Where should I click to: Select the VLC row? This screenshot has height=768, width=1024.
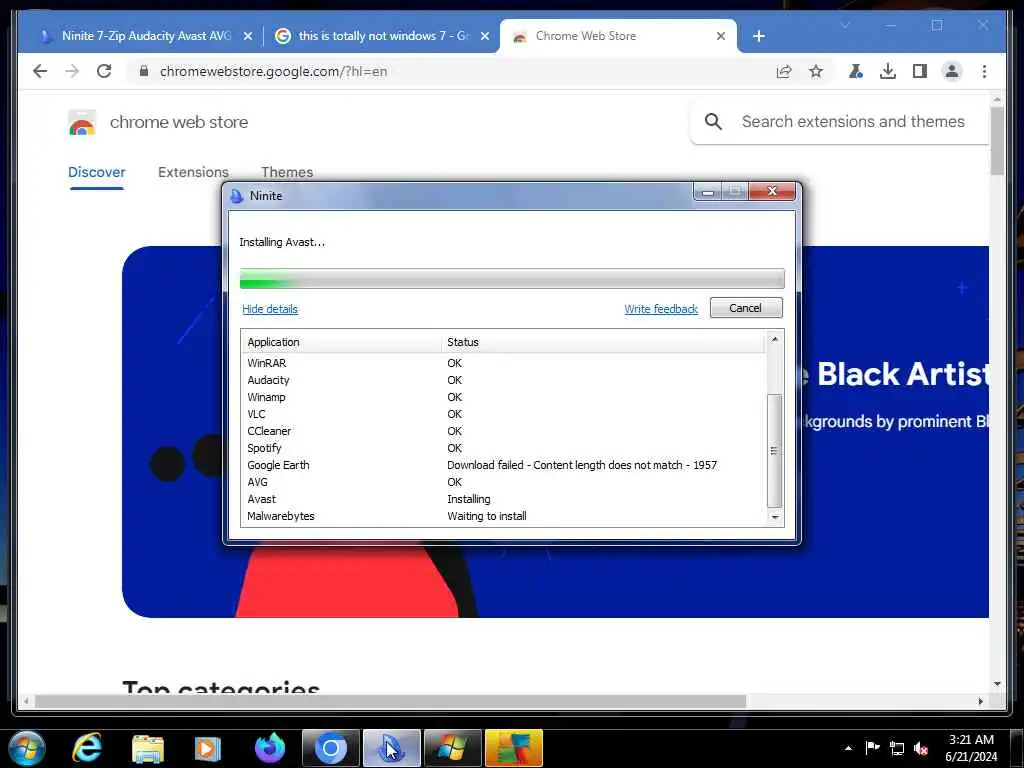point(503,414)
